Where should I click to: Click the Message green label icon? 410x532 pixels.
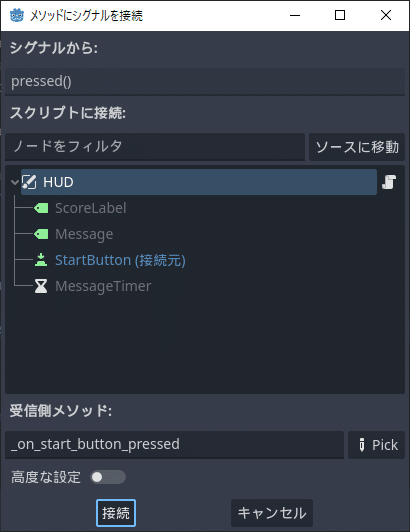(41, 234)
